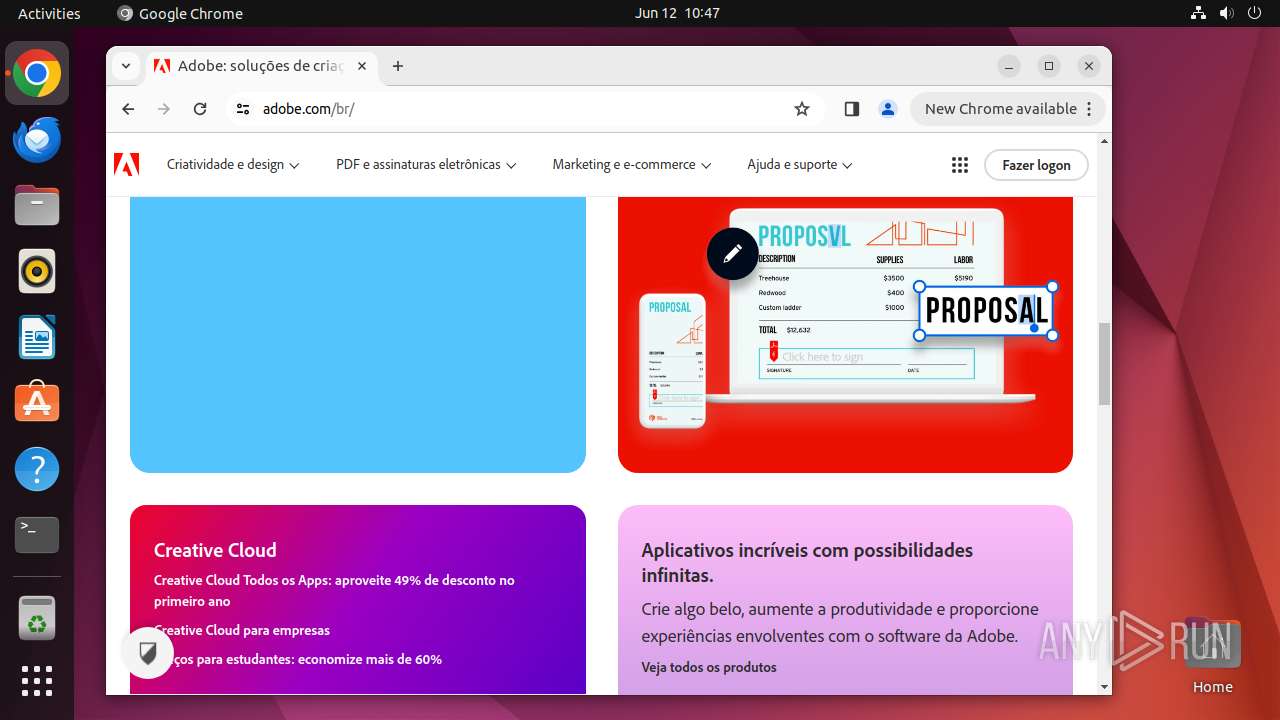Launch Google Chrome from the dock
The width and height of the screenshot is (1280, 720).
[37, 74]
